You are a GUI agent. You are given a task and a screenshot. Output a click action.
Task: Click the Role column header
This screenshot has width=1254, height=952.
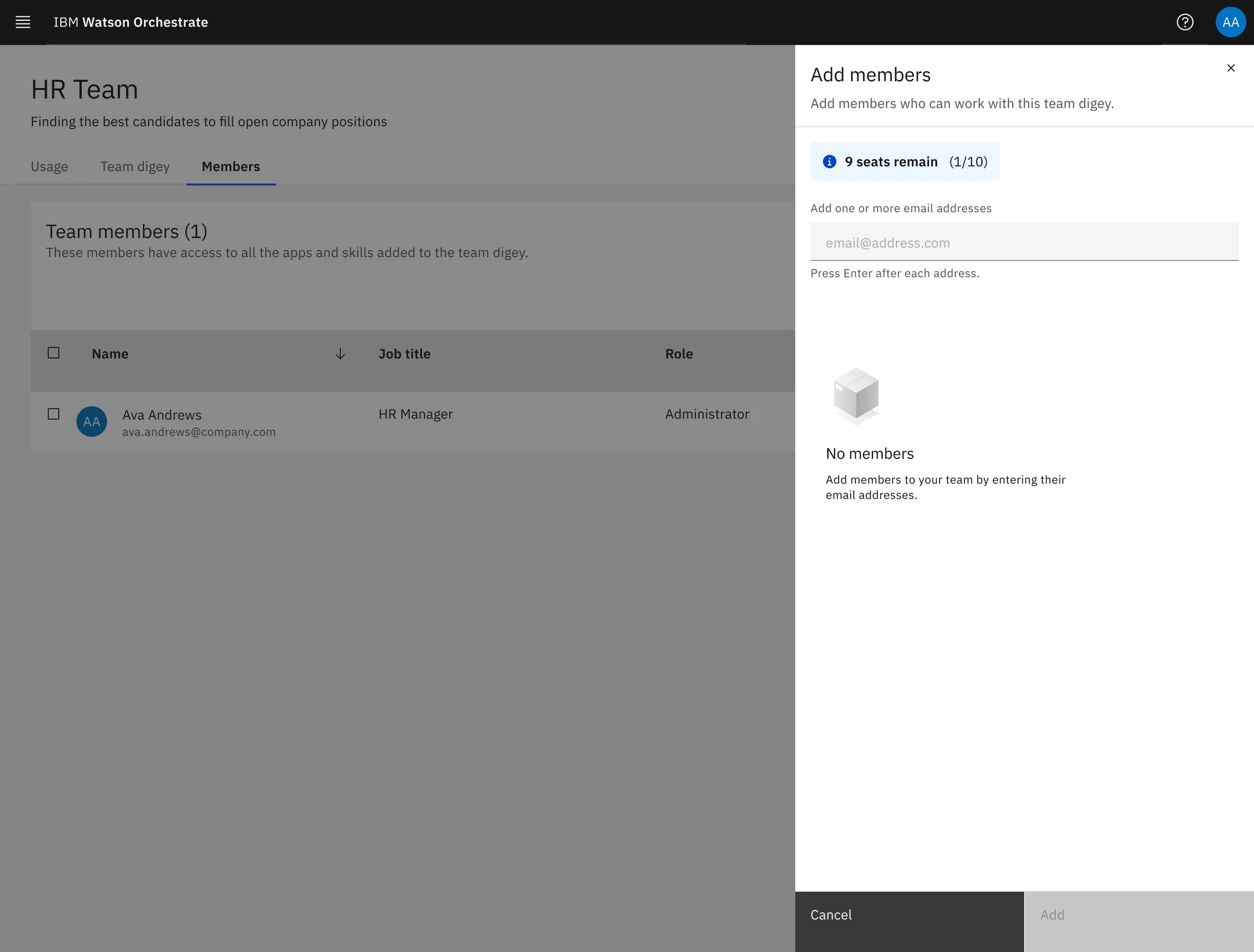[x=679, y=354]
